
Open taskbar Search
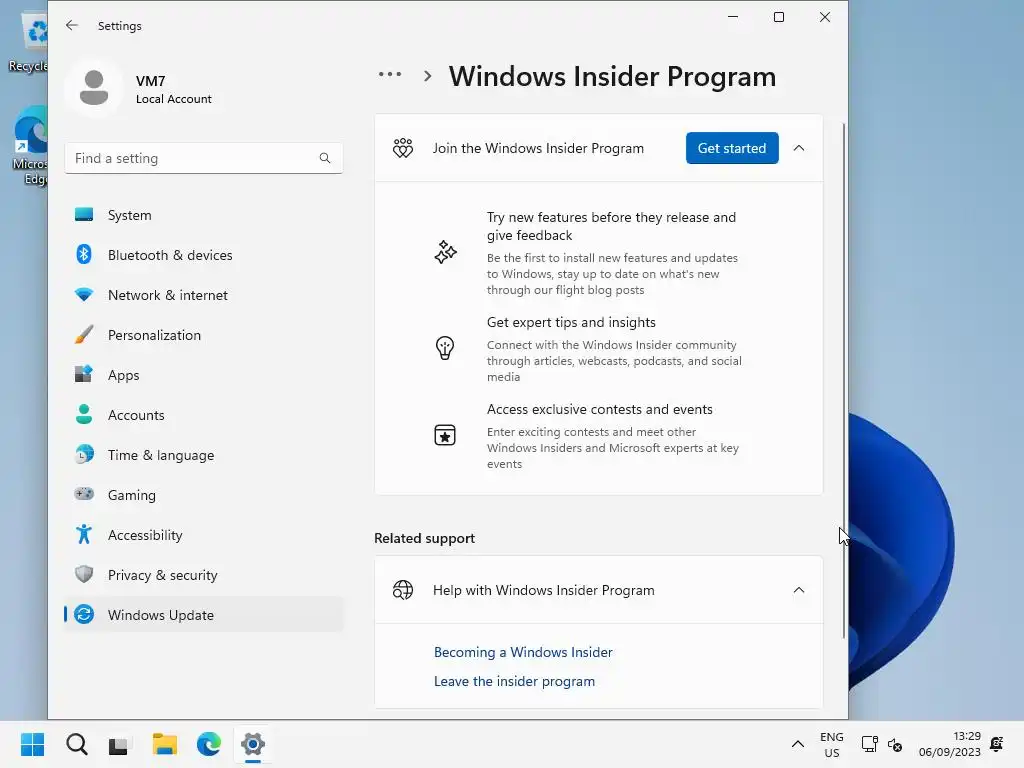point(76,744)
